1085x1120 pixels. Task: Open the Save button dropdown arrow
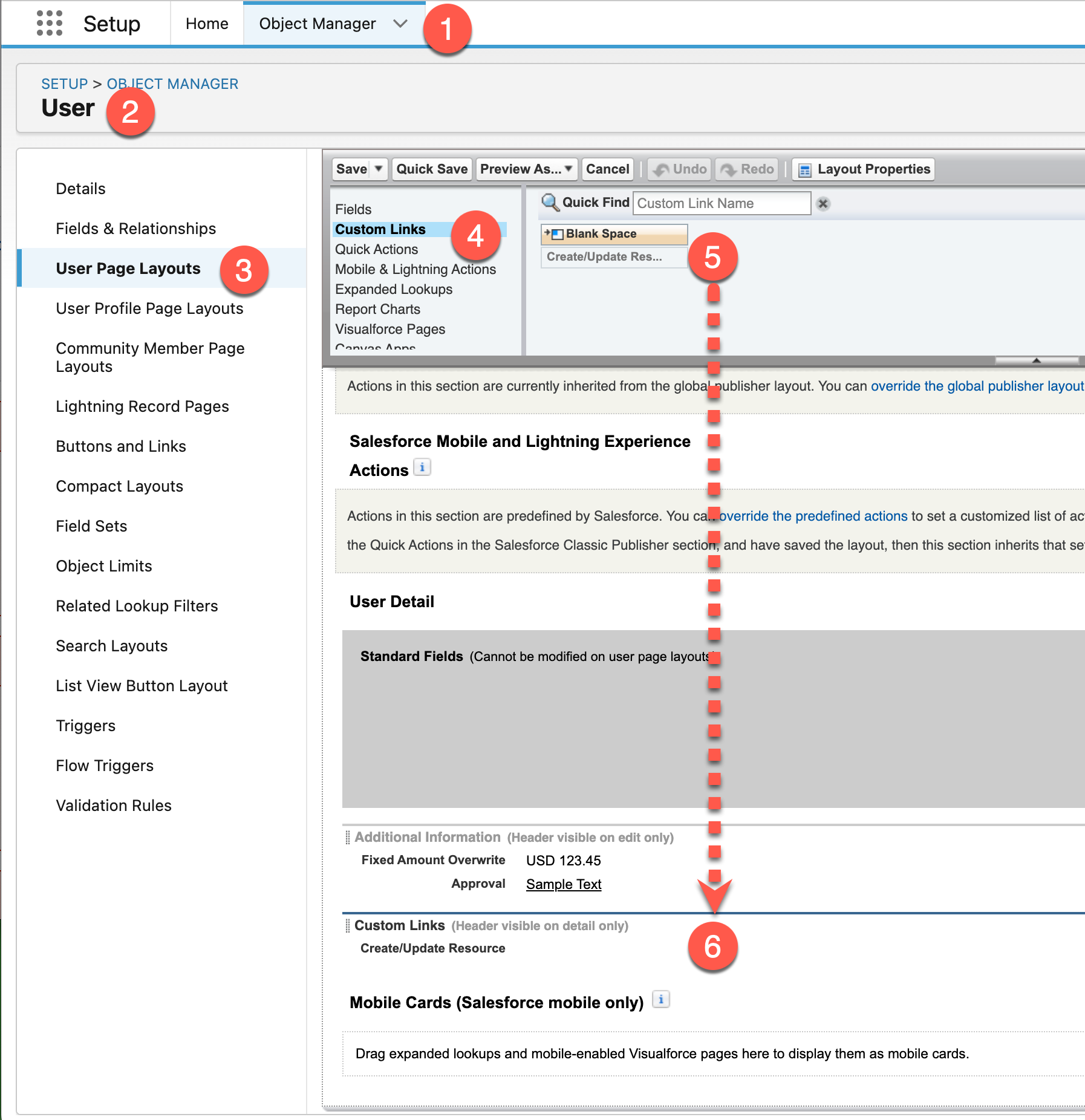click(379, 169)
